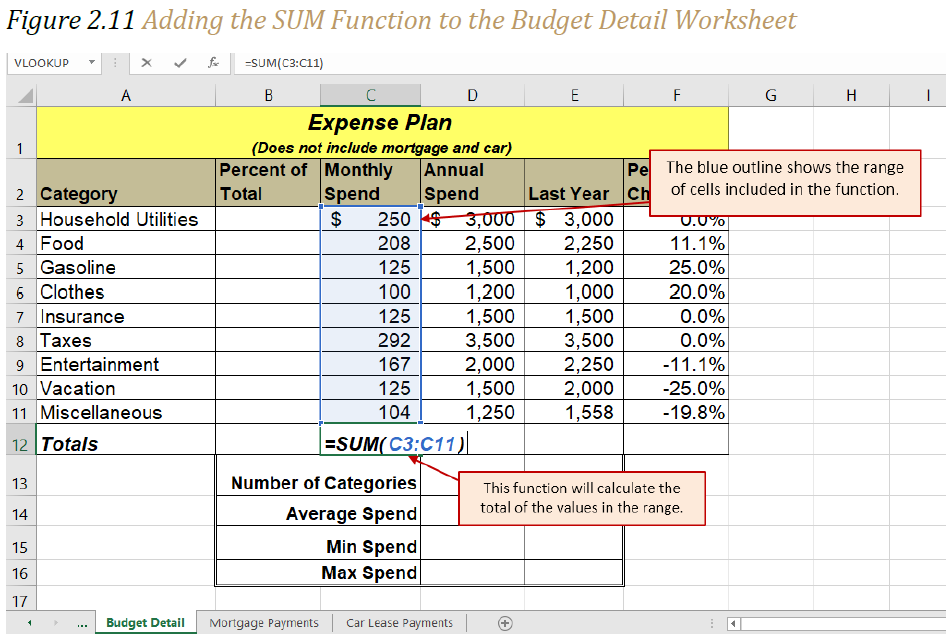Click the Annual Spend header cell
Image resolution: width=949 pixels, height=634 pixels.
point(473,182)
